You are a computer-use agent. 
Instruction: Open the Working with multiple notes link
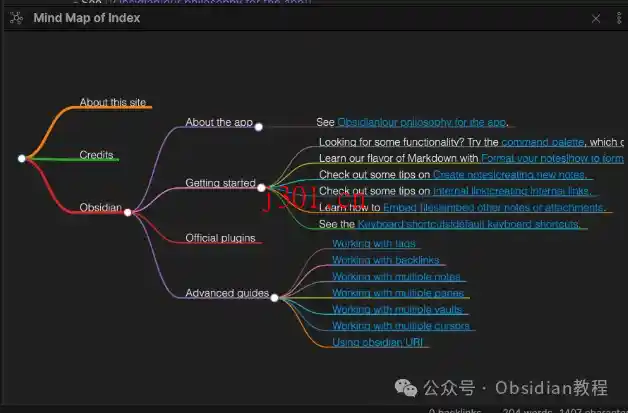[x=396, y=276]
